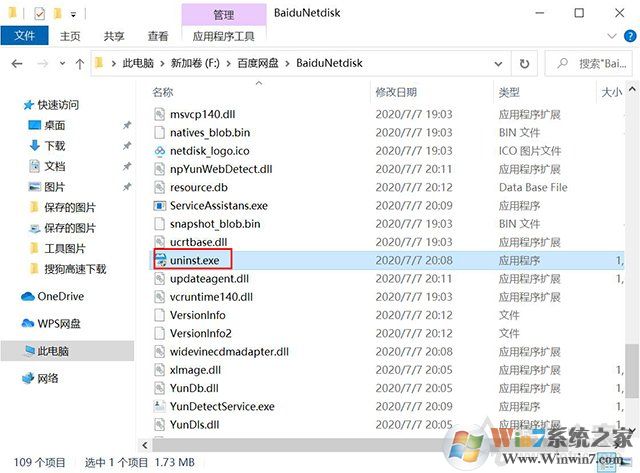Click the Back navigation arrow
The width and height of the screenshot is (640, 473).
coord(17,64)
